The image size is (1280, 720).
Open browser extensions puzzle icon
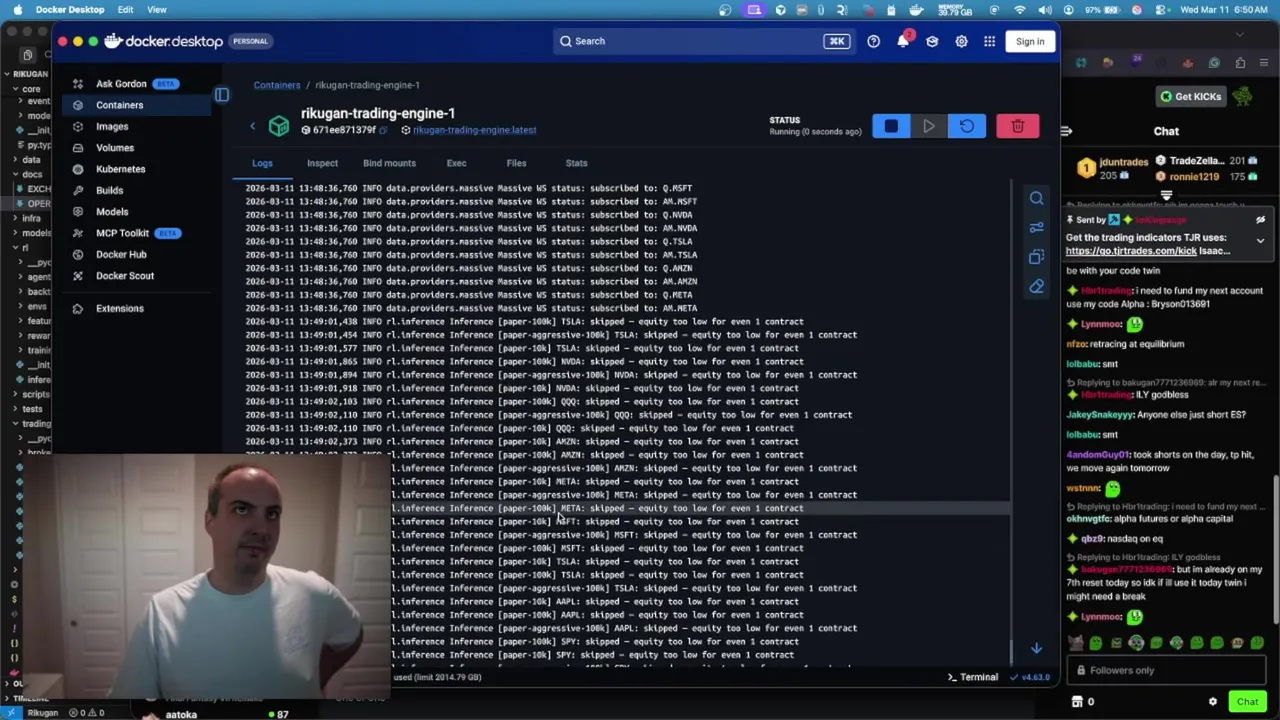click(1240, 63)
